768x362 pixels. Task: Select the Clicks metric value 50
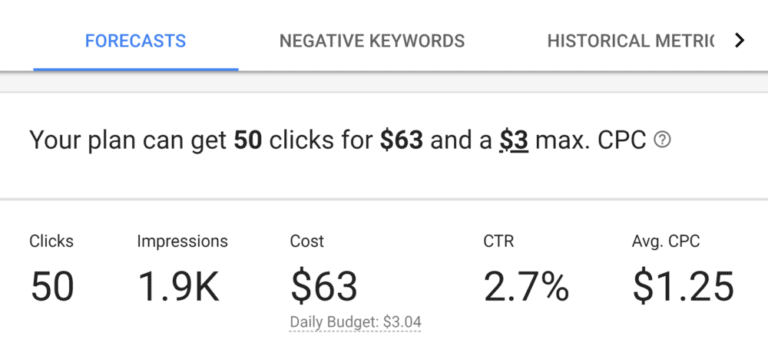52,286
